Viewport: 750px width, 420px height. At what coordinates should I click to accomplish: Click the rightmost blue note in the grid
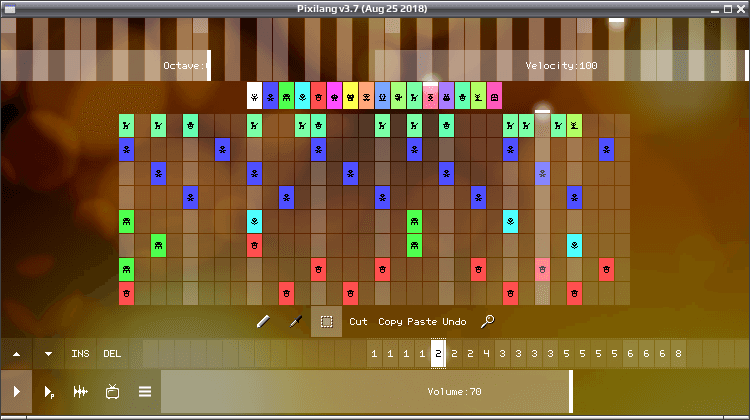coord(607,150)
